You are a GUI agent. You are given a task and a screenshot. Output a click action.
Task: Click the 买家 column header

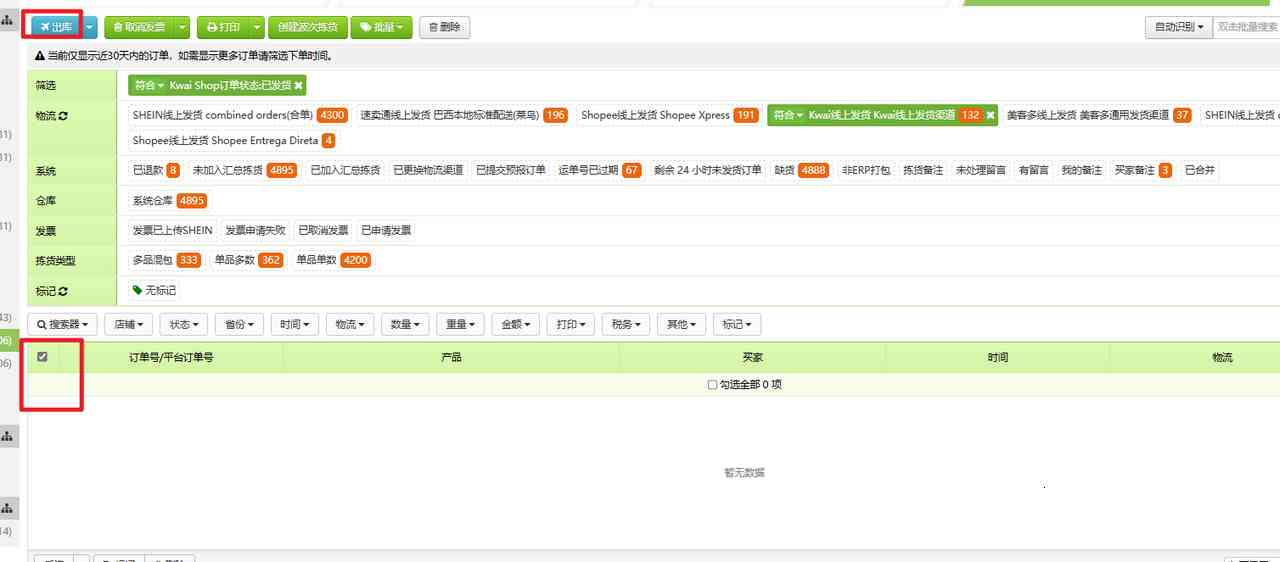[754, 357]
